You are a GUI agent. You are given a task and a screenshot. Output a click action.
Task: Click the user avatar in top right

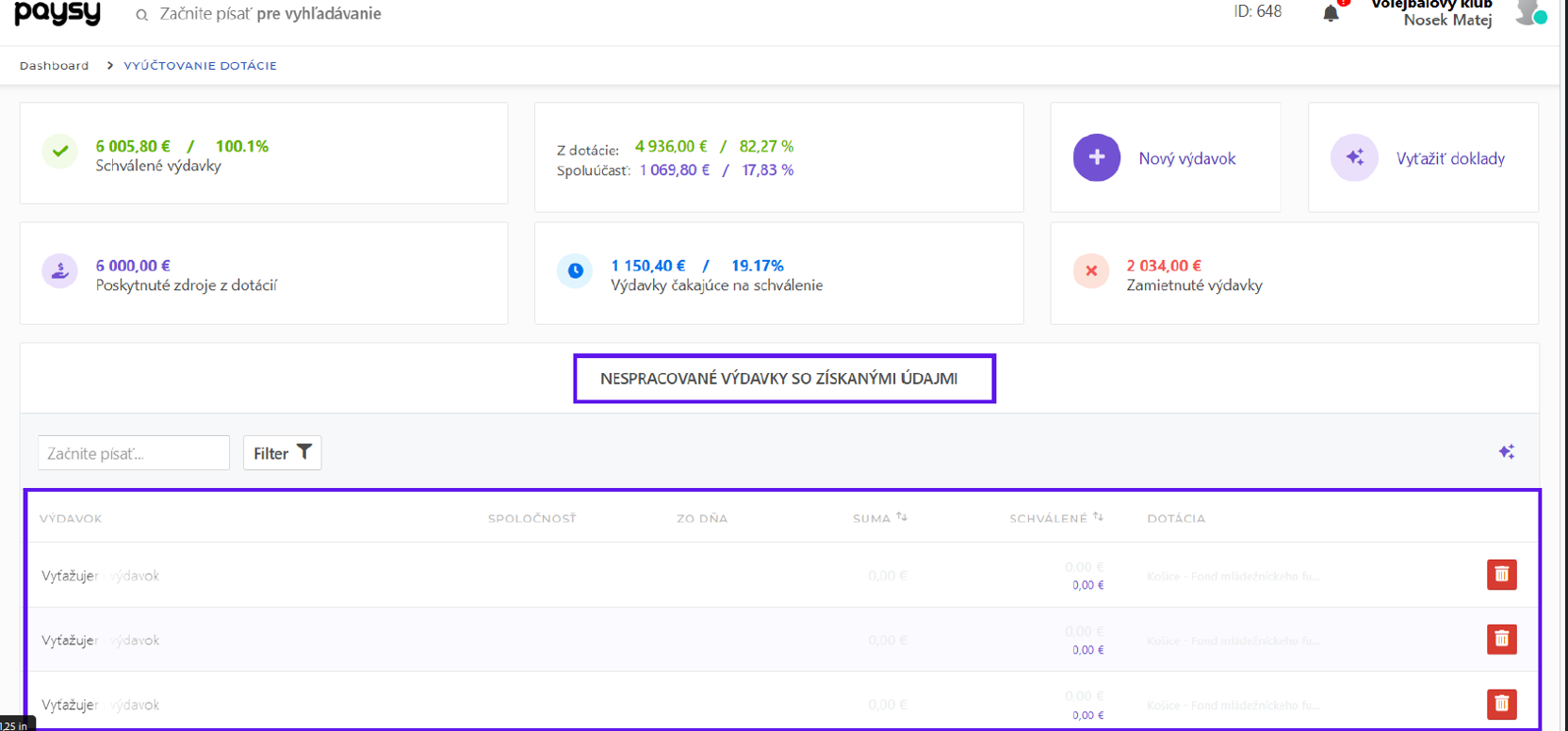[x=1528, y=12]
